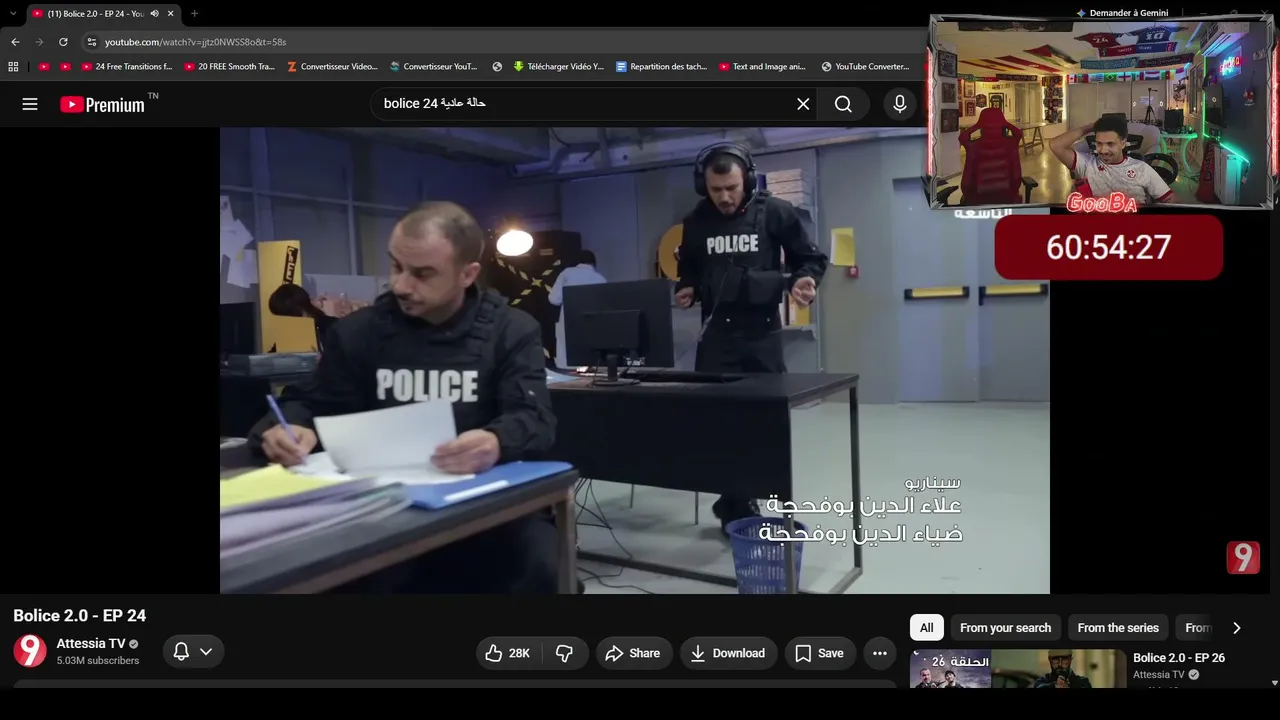The image size is (1280, 720).
Task: Open the Text and Image ani... bookmark
Action: click(x=762, y=67)
